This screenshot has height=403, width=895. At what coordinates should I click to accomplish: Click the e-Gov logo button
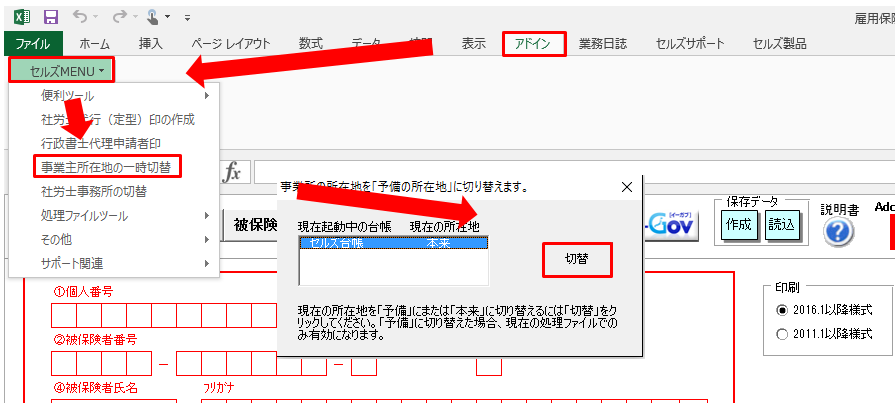(671, 226)
